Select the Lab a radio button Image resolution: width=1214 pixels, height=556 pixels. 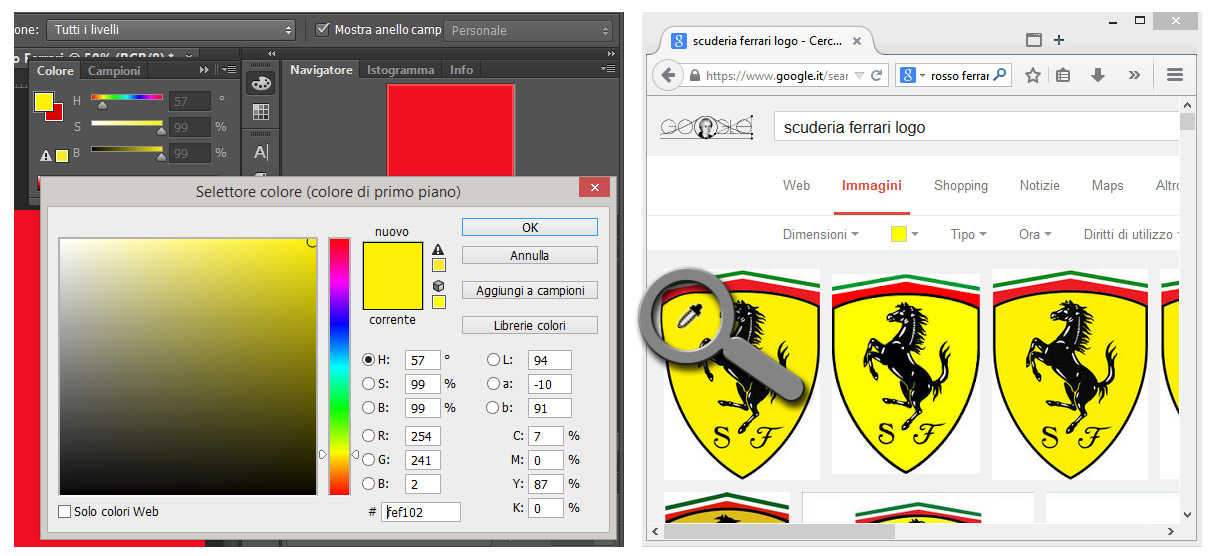point(493,384)
